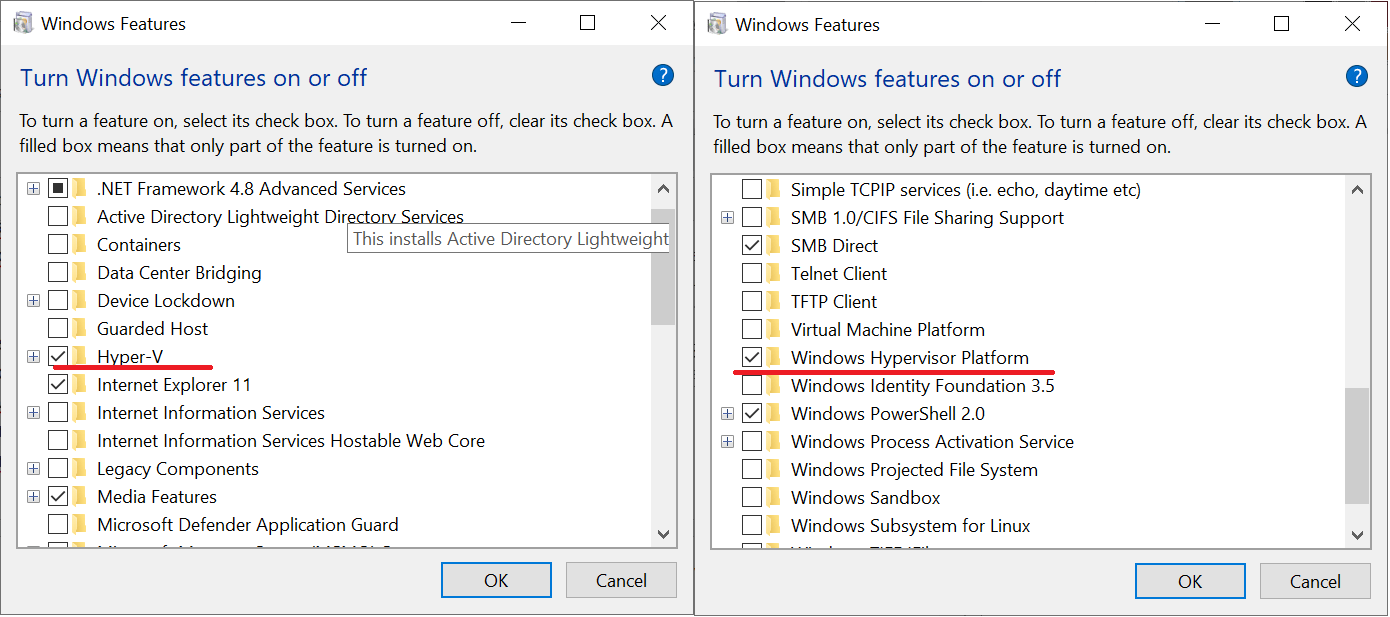Viewport: 1390px width, 617px height.
Task: Click OK to apply feature changes
Action: 496,580
